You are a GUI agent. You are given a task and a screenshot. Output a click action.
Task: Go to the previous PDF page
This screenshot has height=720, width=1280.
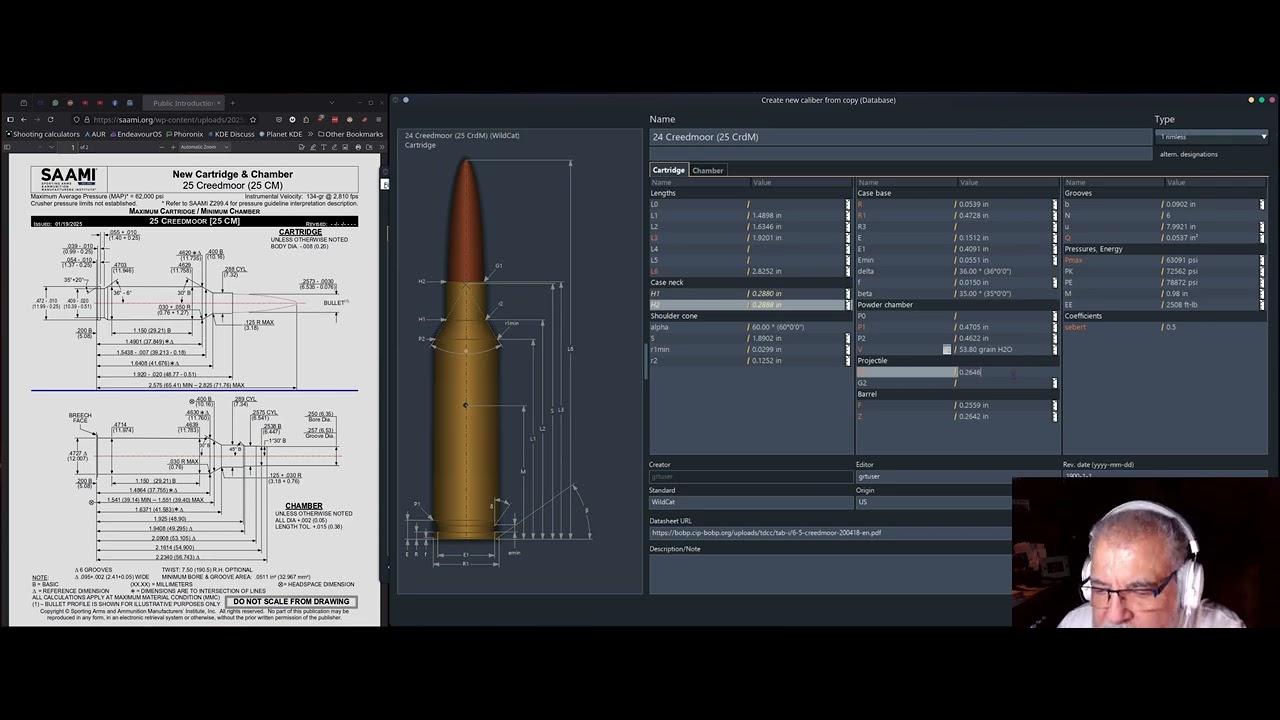pyautogui.click(x=40, y=147)
